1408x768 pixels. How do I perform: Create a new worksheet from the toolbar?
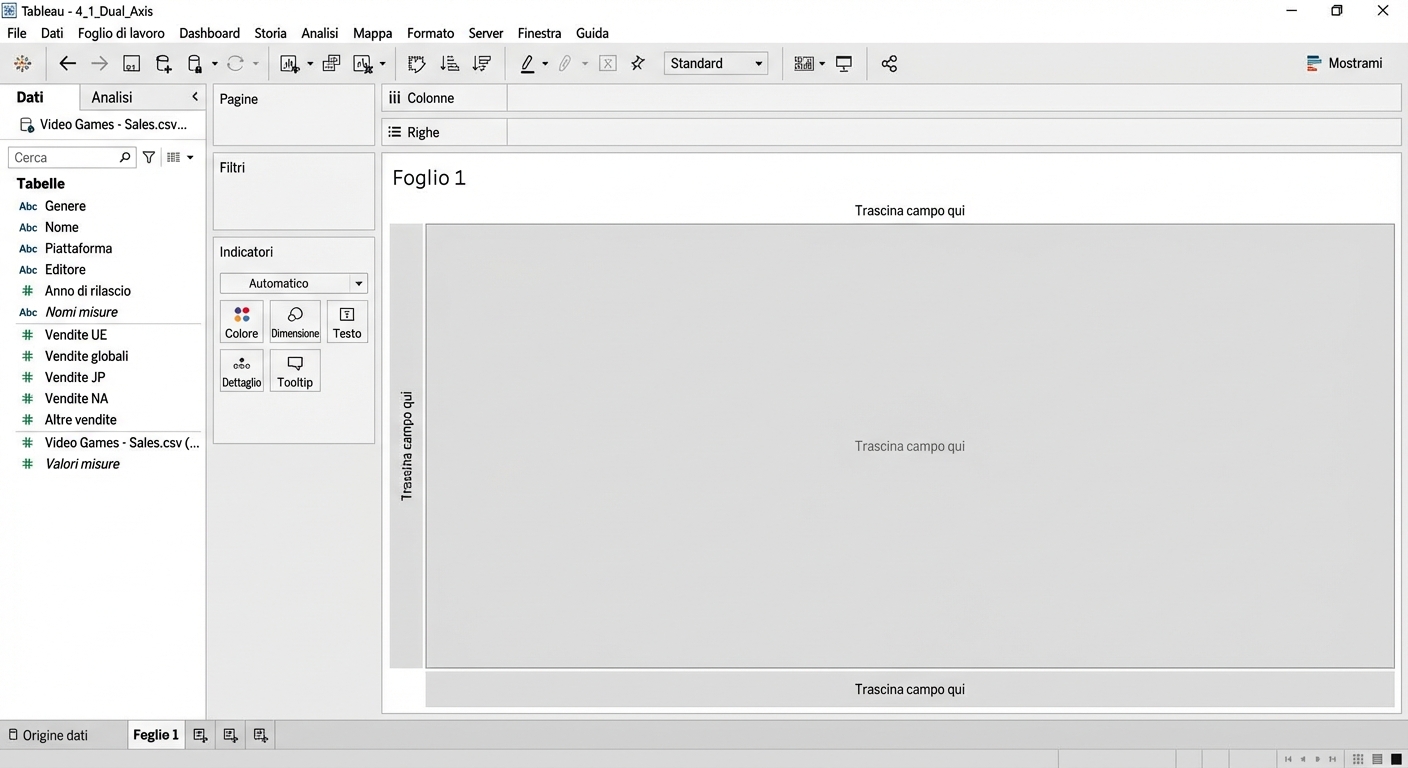point(287,63)
